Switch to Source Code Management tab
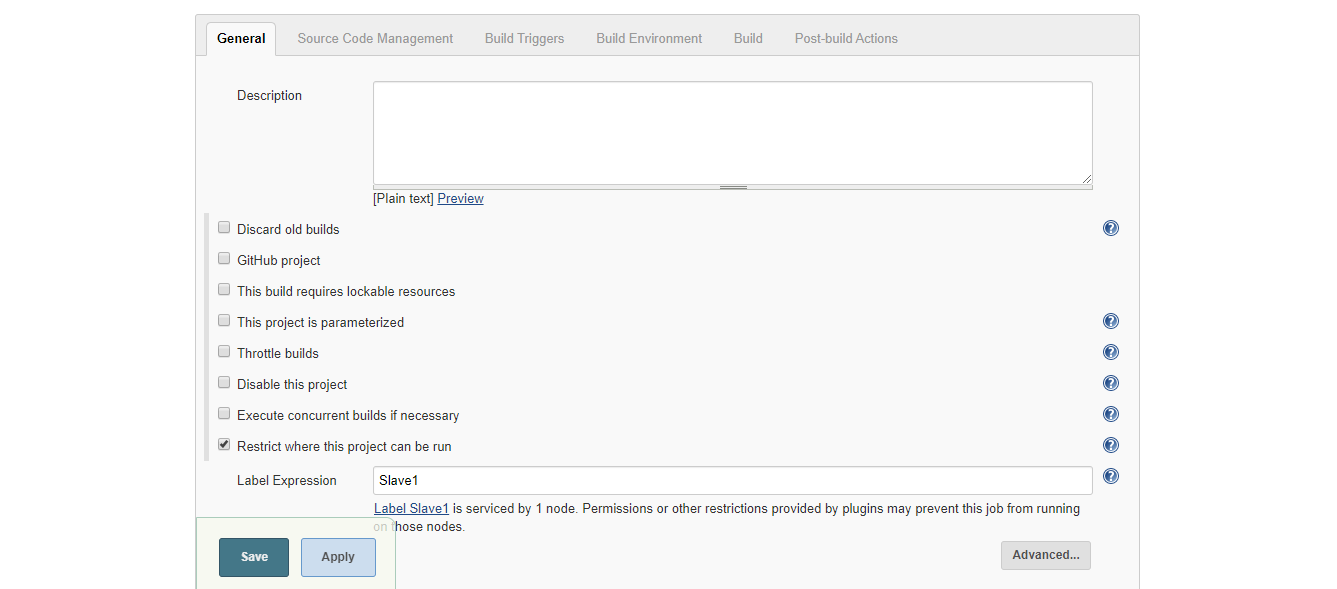 [375, 39]
